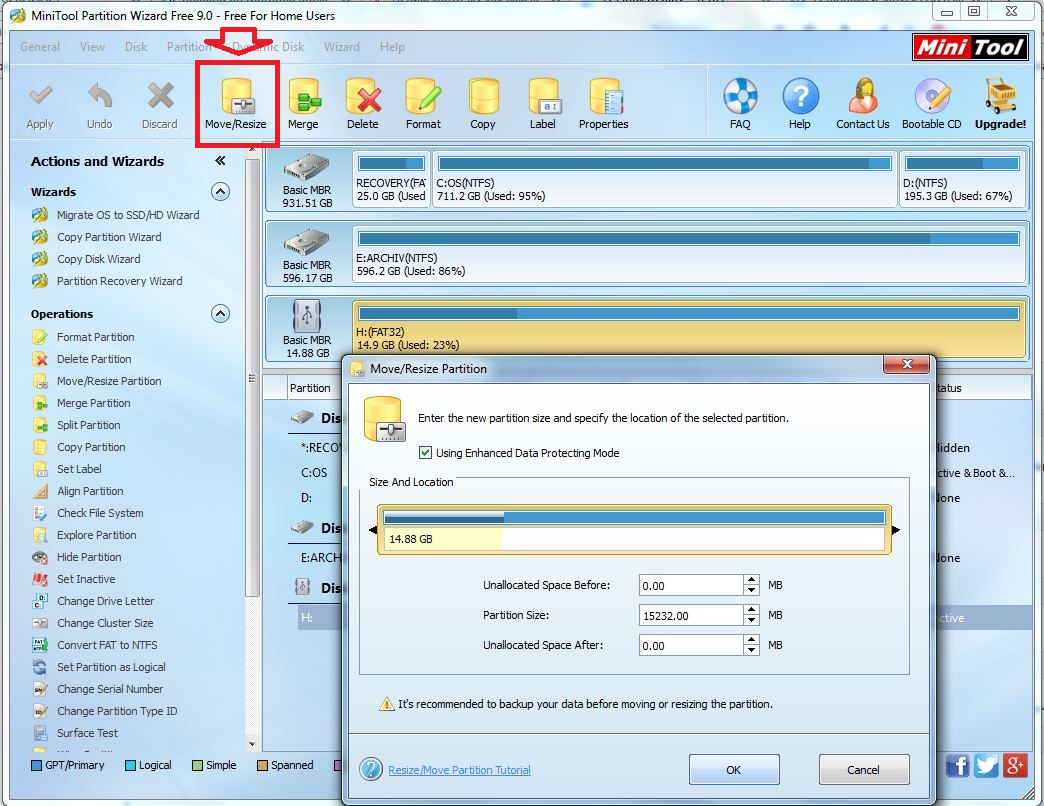Cancel the Move/Resize Partition dialog

[863, 770]
